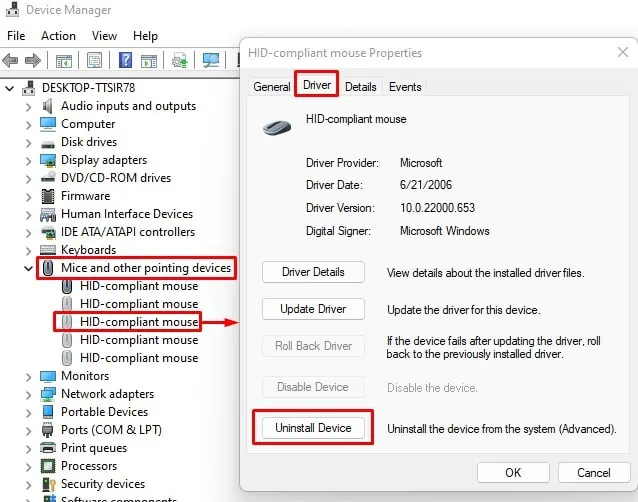Click the Digital Signer value Microsoft Windows
The height and width of the screenshot is (502, 638).
444,231
